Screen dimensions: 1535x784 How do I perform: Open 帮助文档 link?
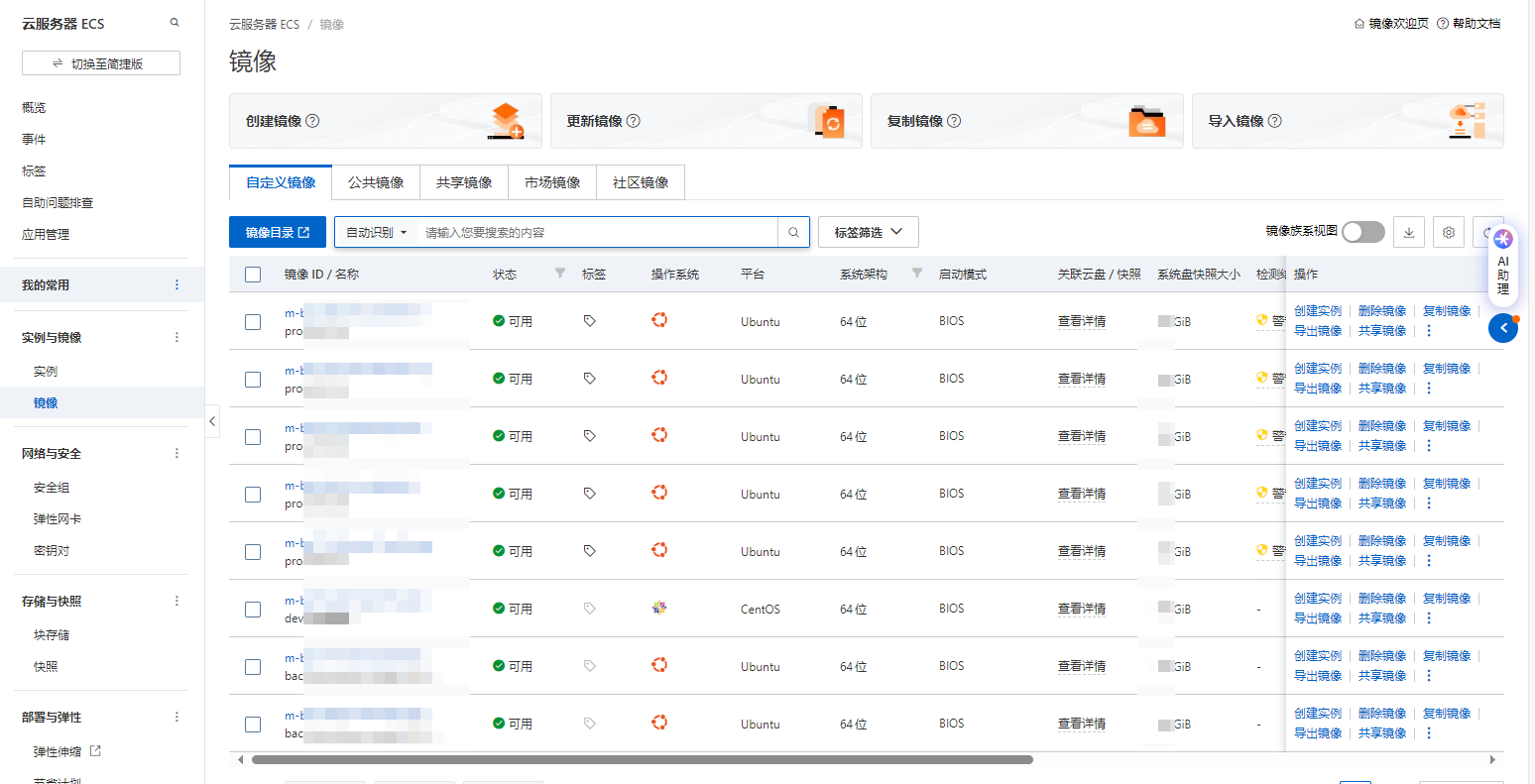point(1469,23)
